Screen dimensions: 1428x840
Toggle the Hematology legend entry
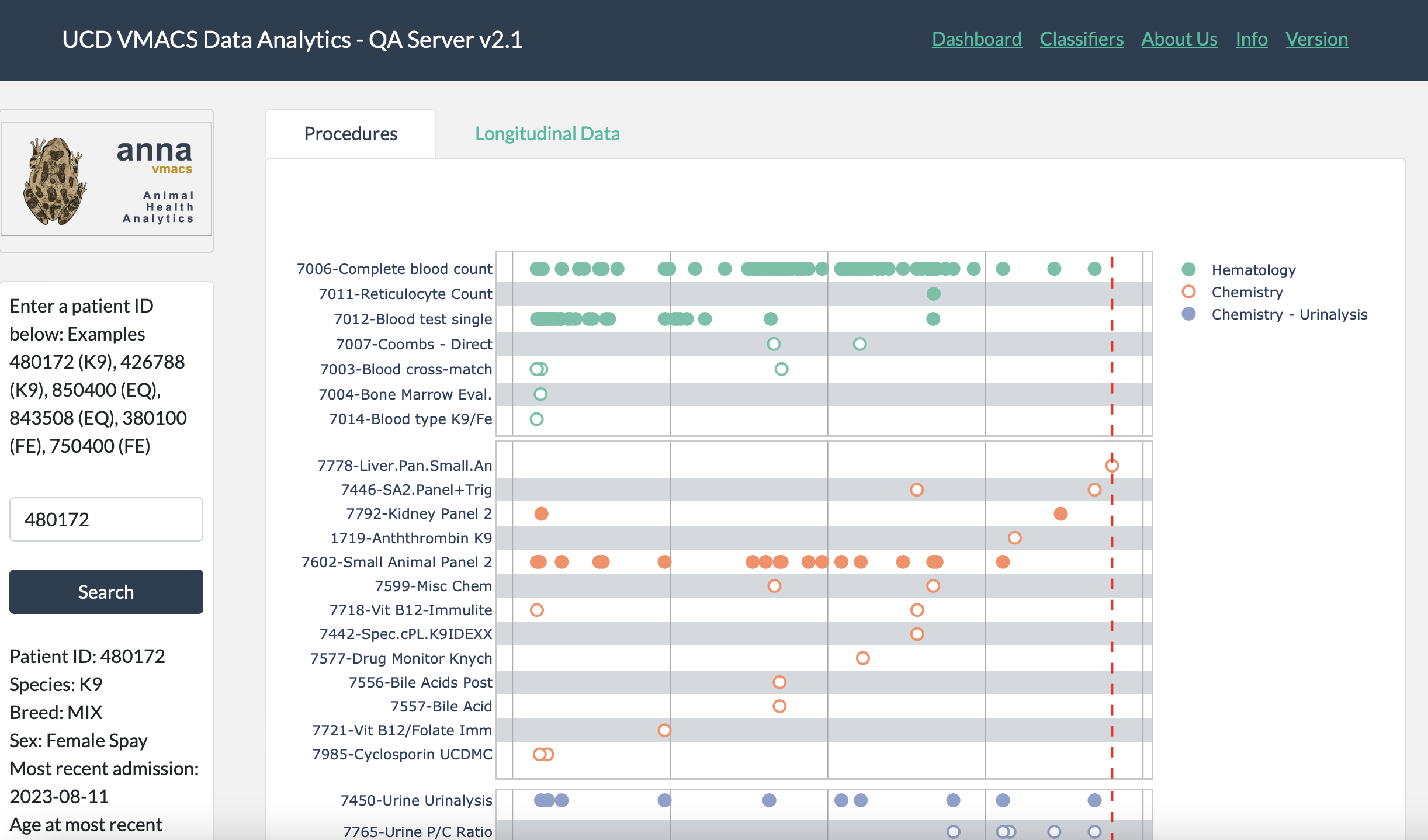(x=1253, y=270)
